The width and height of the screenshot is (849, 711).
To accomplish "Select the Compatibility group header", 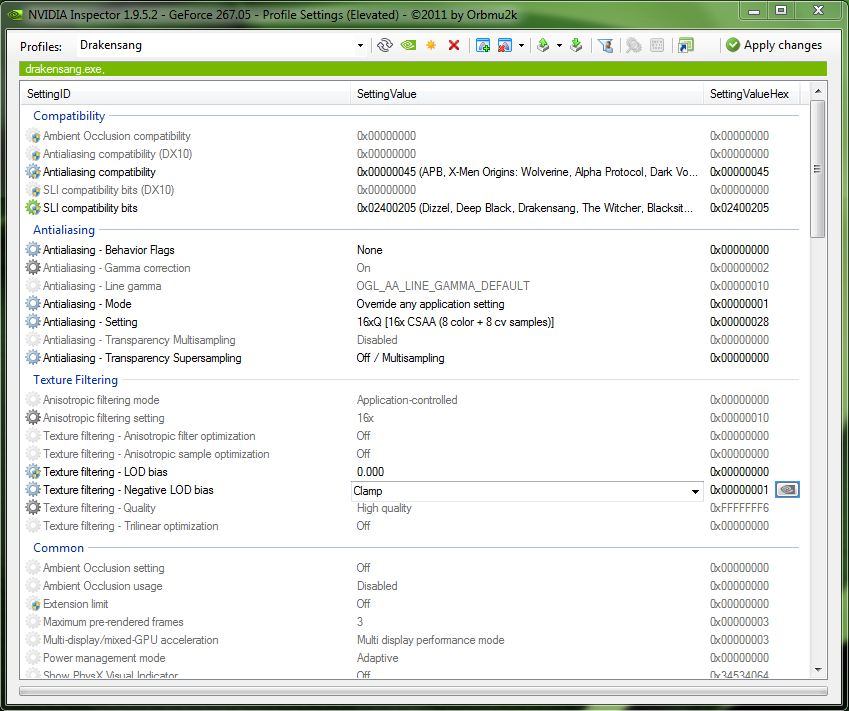I will (69, 116).
